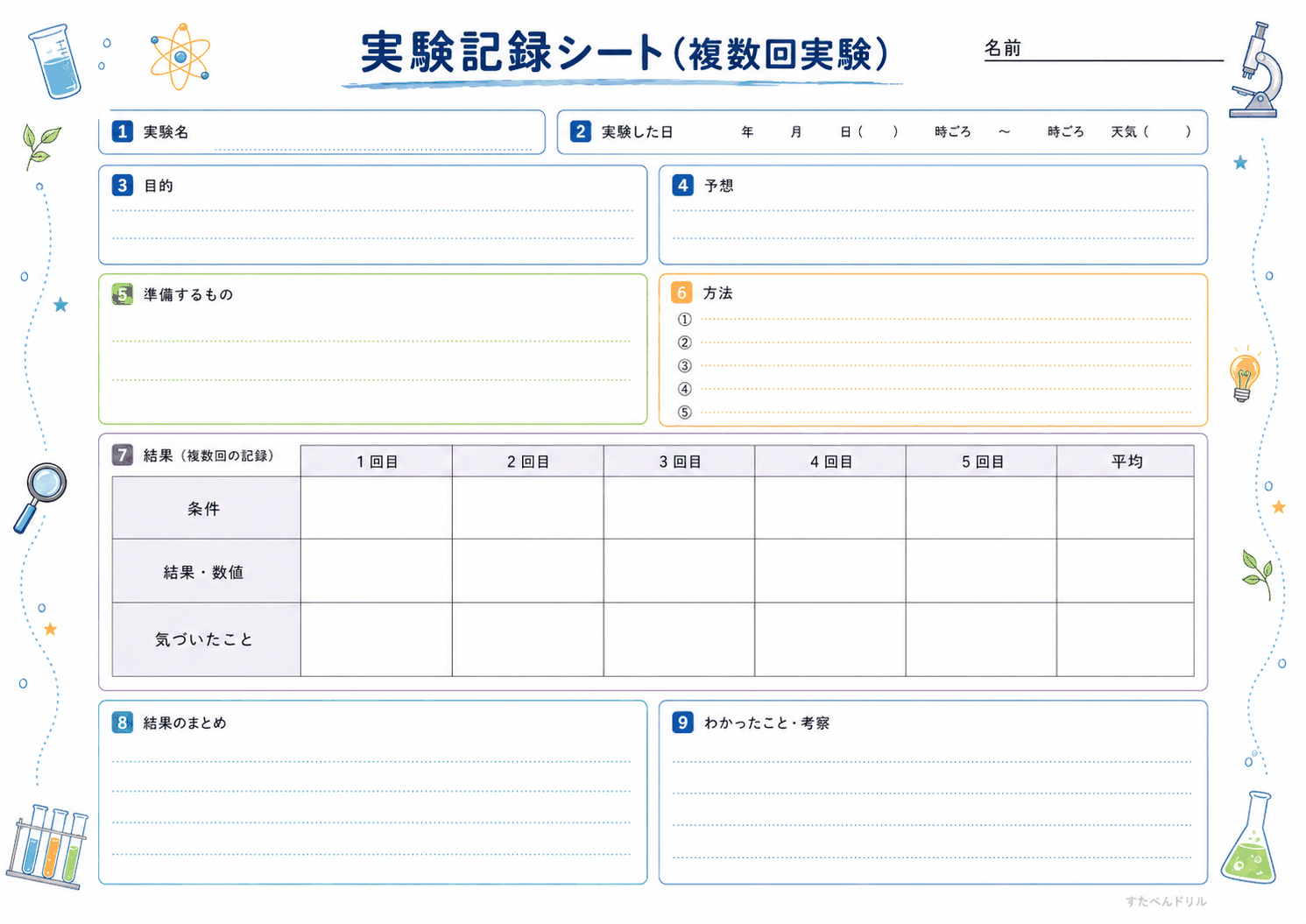This screenshot has width=1306, height=924.
Task: Select the number 9 badge beside わかったこと・考察
Action: point(682,723)
